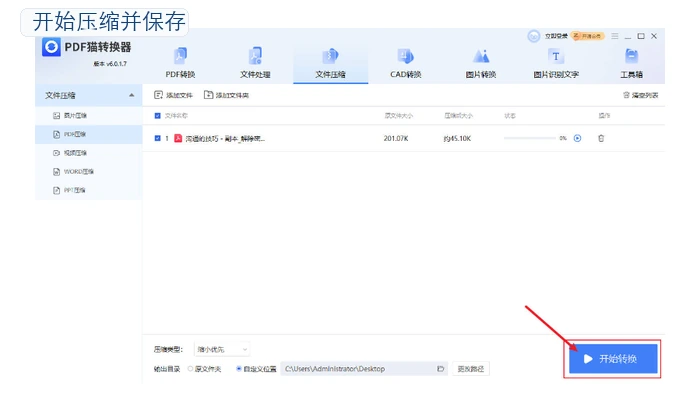Select the 自定义位置 output radio button

click(239, 369)
